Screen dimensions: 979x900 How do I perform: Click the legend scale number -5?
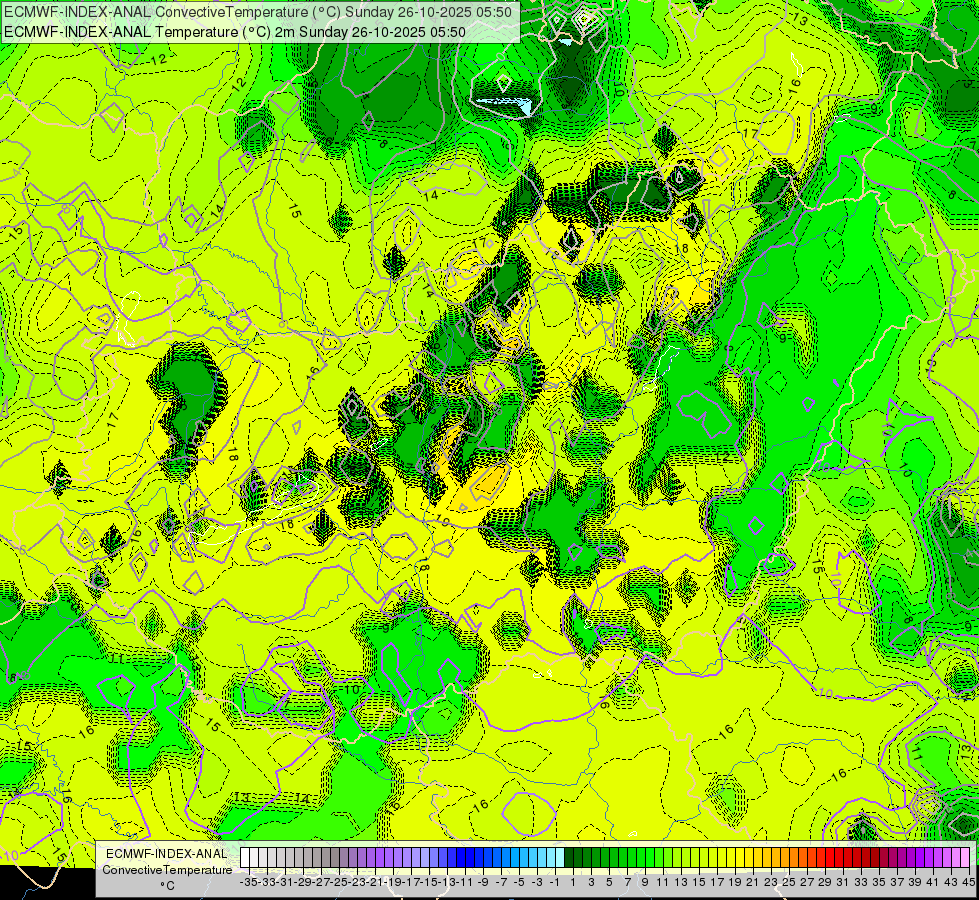[518, 882]
